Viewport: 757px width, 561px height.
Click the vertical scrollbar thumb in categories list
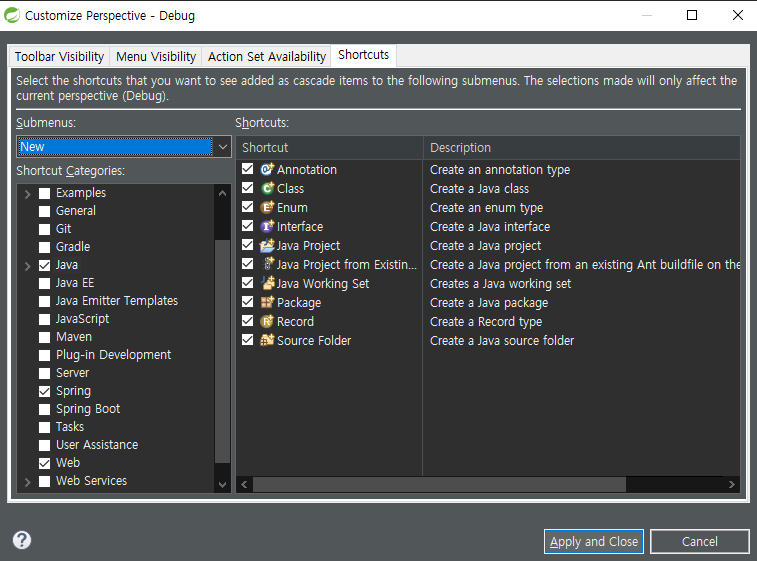(x=223, y=351)
